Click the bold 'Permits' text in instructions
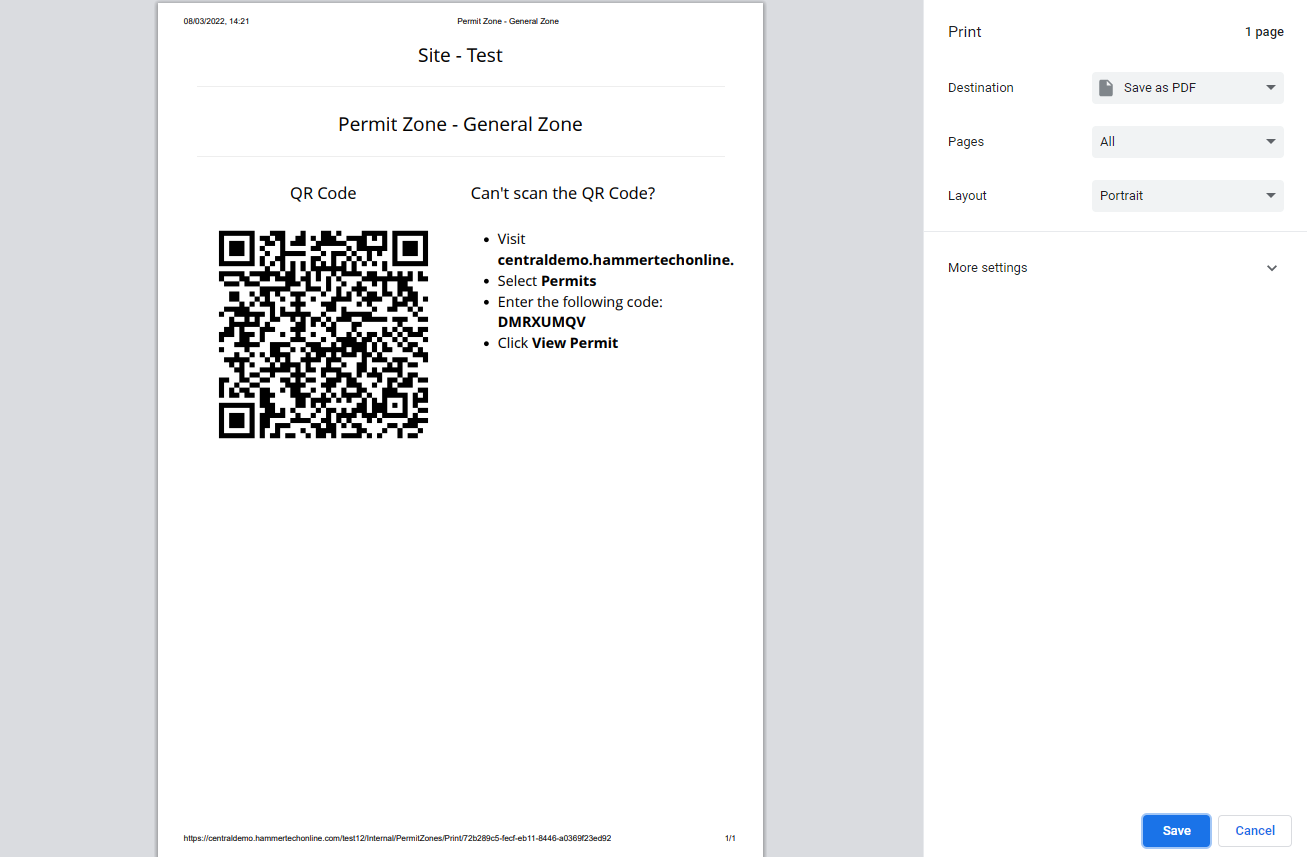This screenshot has height=857, width=1307. (568, 281)
